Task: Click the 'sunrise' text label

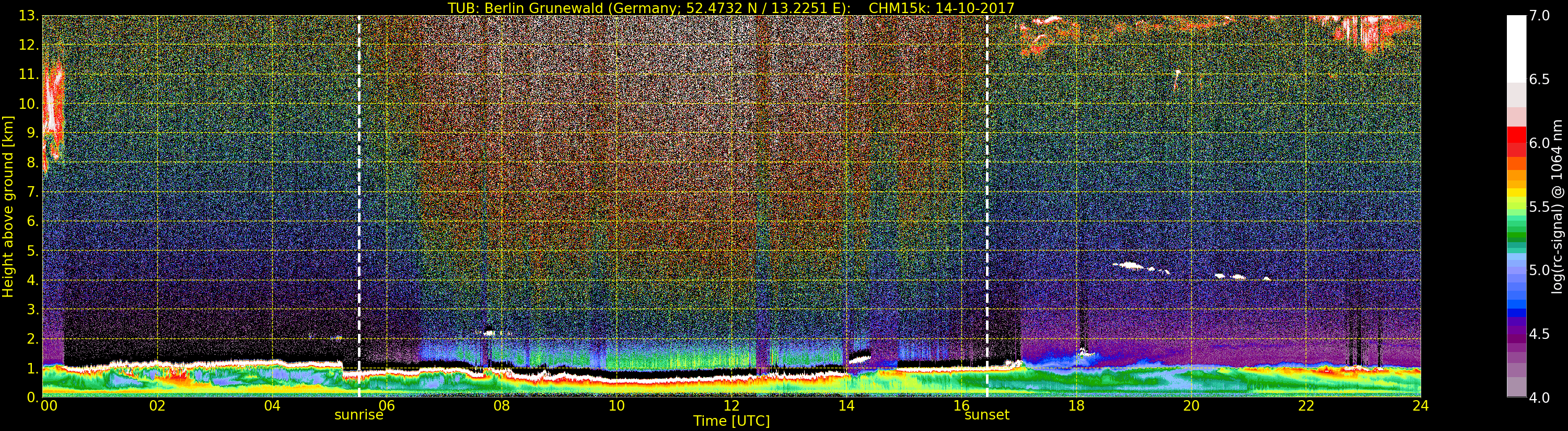Action: (359, 415)
